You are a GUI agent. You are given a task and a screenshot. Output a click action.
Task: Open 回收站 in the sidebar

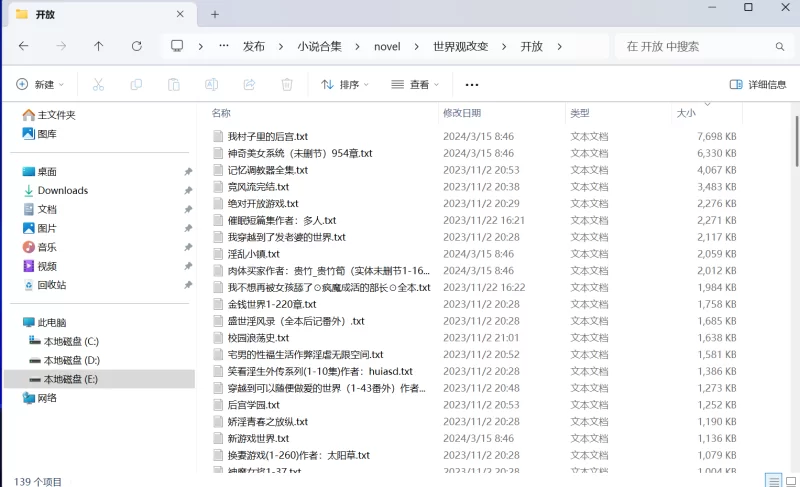pos(44,285)
